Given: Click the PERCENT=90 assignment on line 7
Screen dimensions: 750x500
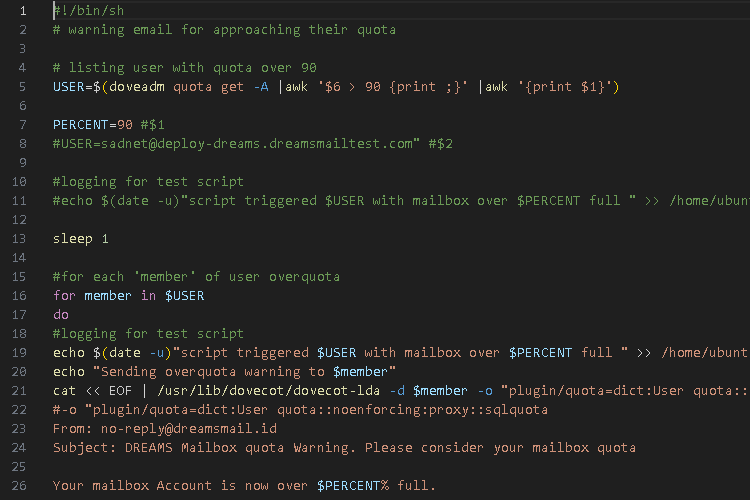Looking at the screenshot, I should coord(92,125).
